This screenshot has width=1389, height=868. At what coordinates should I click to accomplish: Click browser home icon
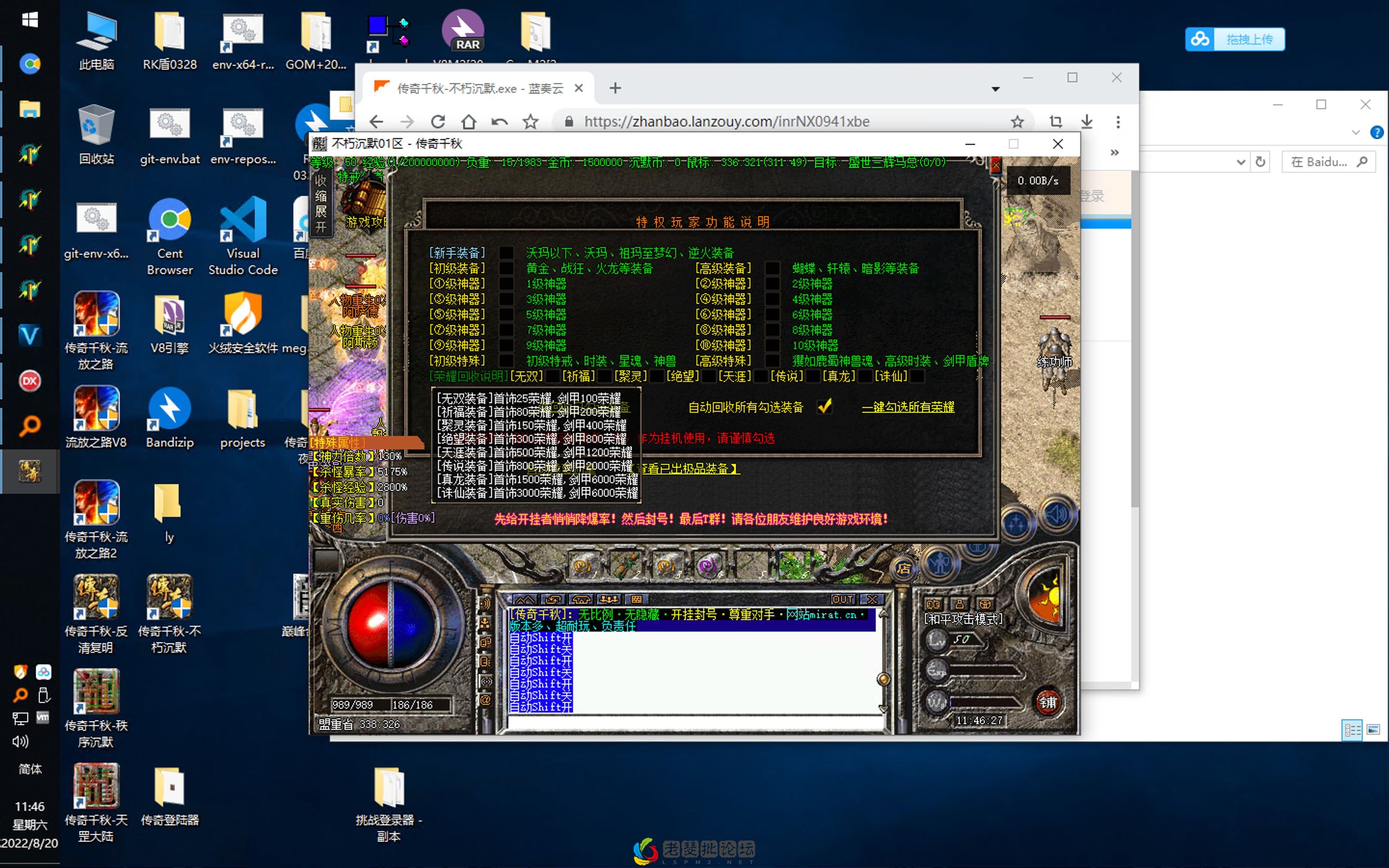(x=469, y=122)
